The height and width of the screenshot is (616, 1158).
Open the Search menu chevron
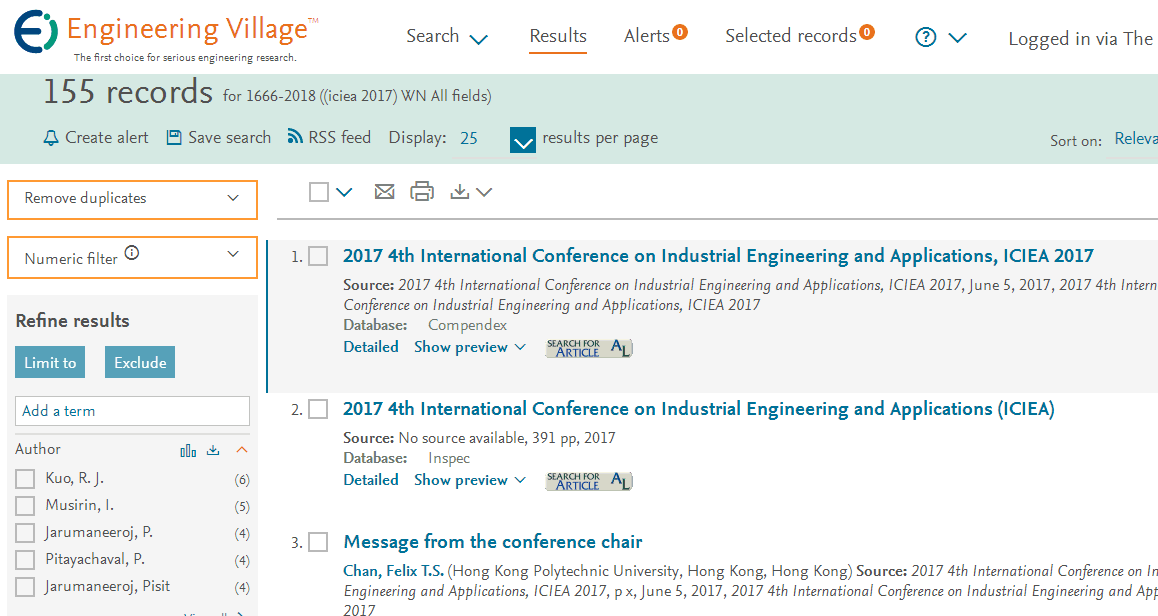point(479,39)
